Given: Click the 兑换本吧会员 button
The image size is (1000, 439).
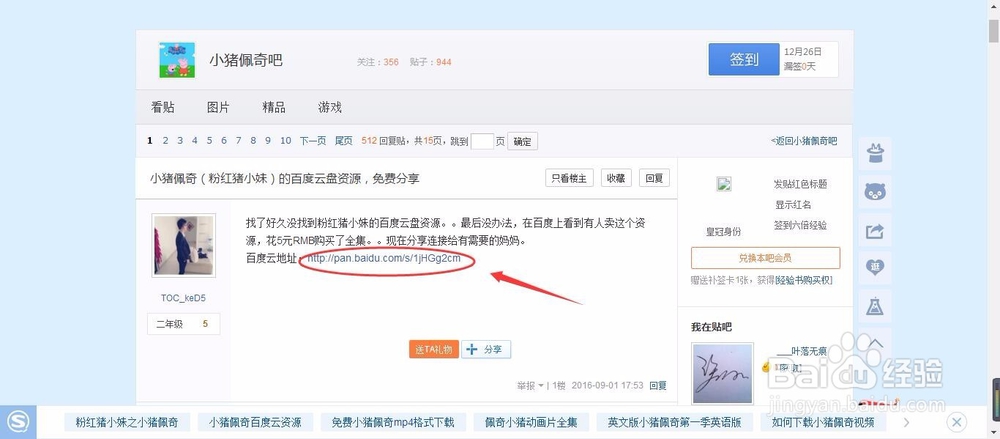Looking at the screenshot, I should point(765,258).
